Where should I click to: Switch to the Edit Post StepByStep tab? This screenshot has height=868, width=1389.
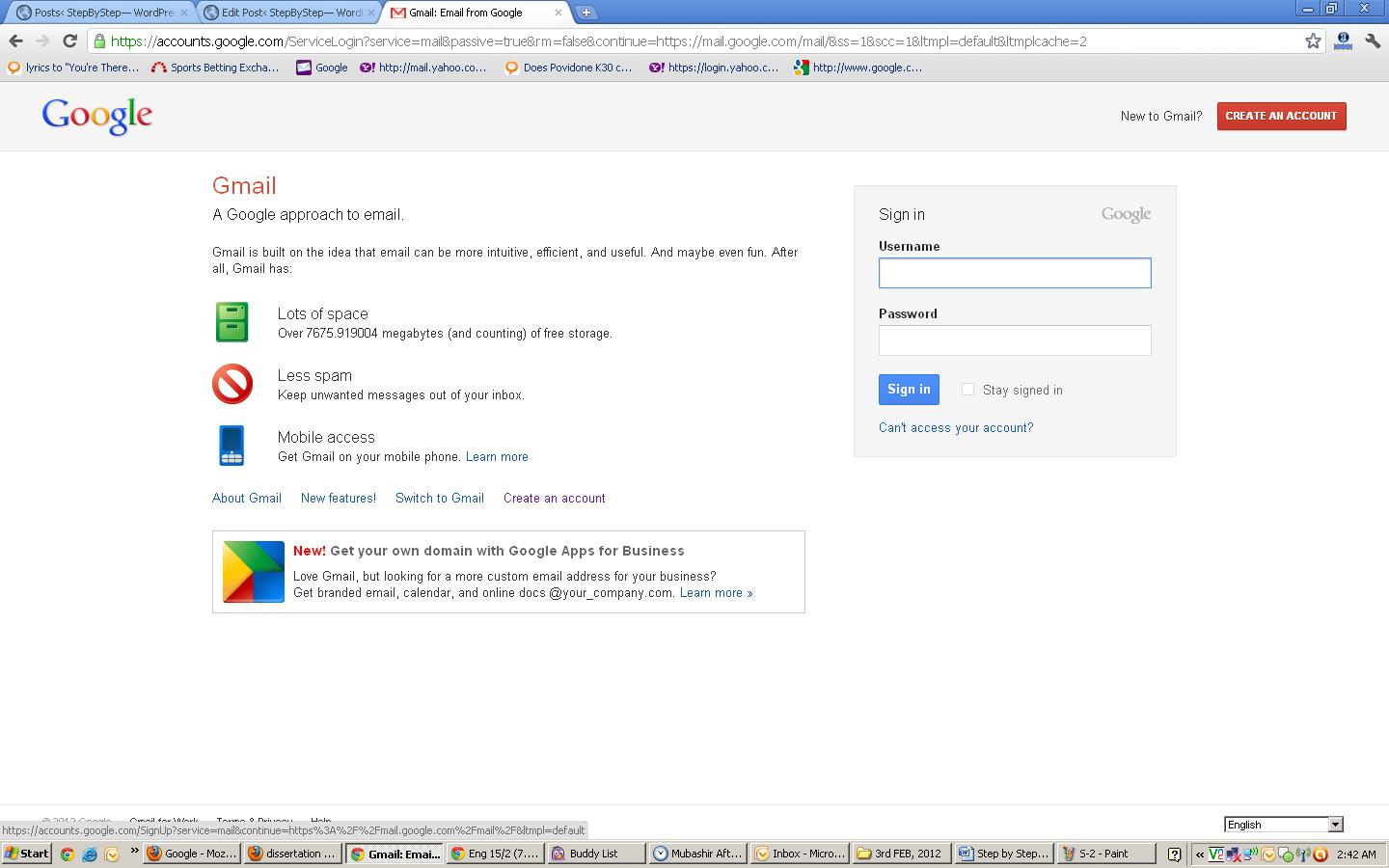click(290, 13)
